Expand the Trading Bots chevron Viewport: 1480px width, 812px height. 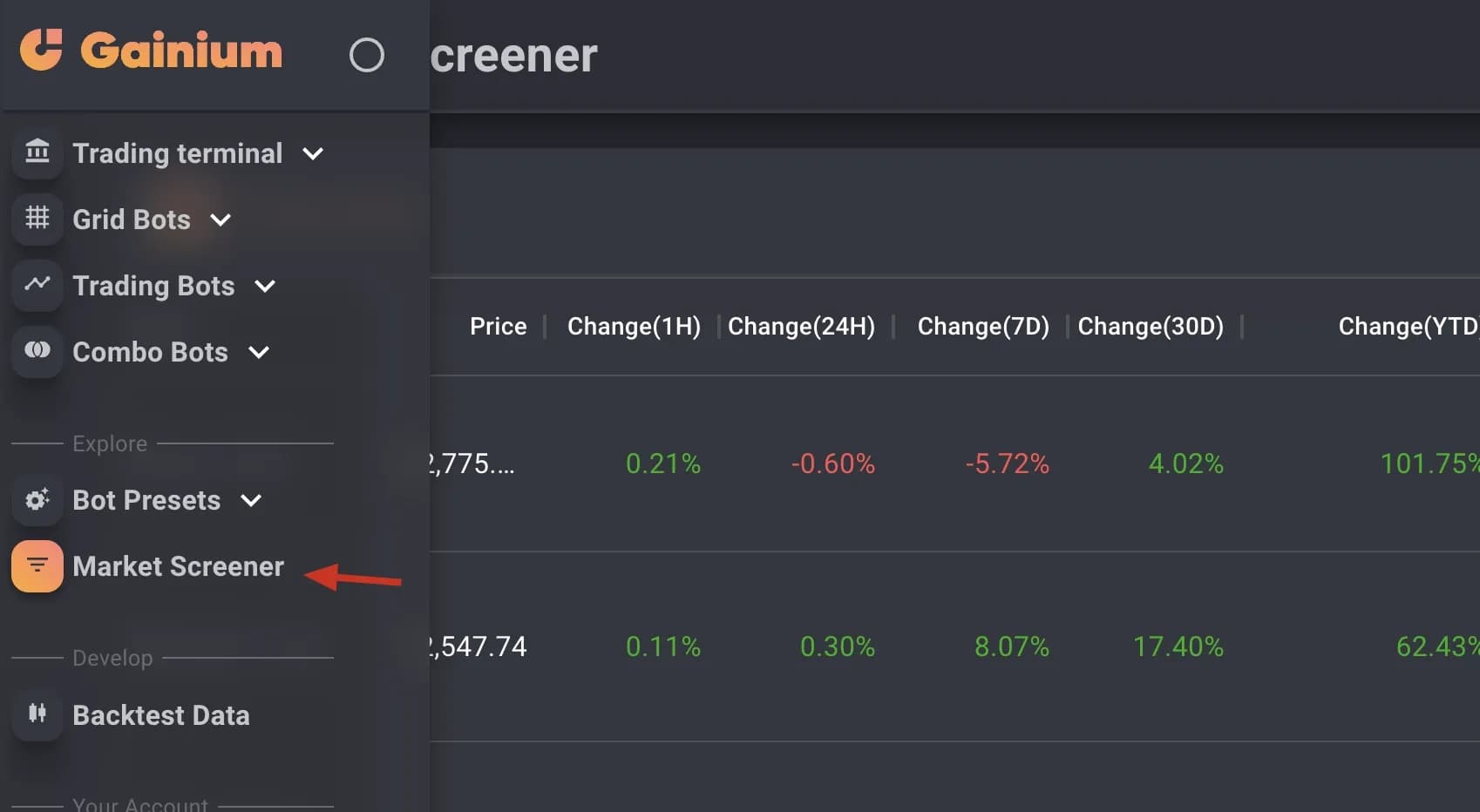pos(265,287)
